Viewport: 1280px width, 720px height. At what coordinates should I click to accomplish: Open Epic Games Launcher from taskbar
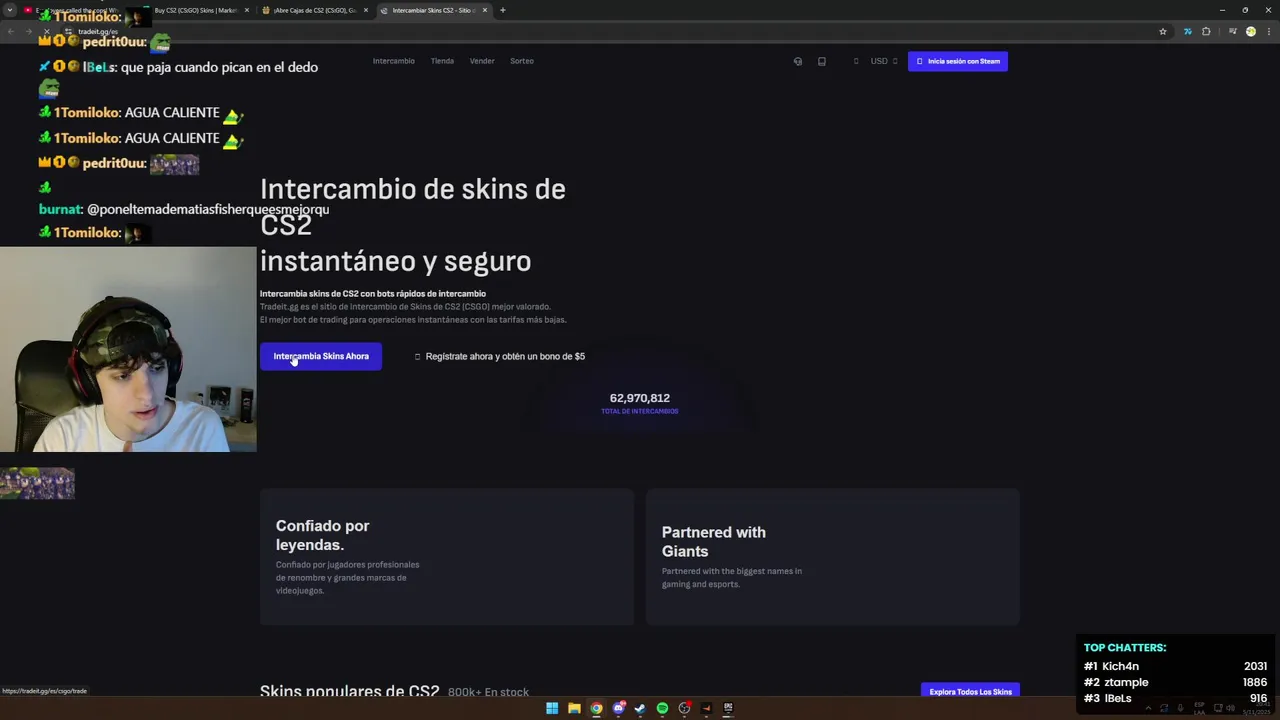click(728, 708)
